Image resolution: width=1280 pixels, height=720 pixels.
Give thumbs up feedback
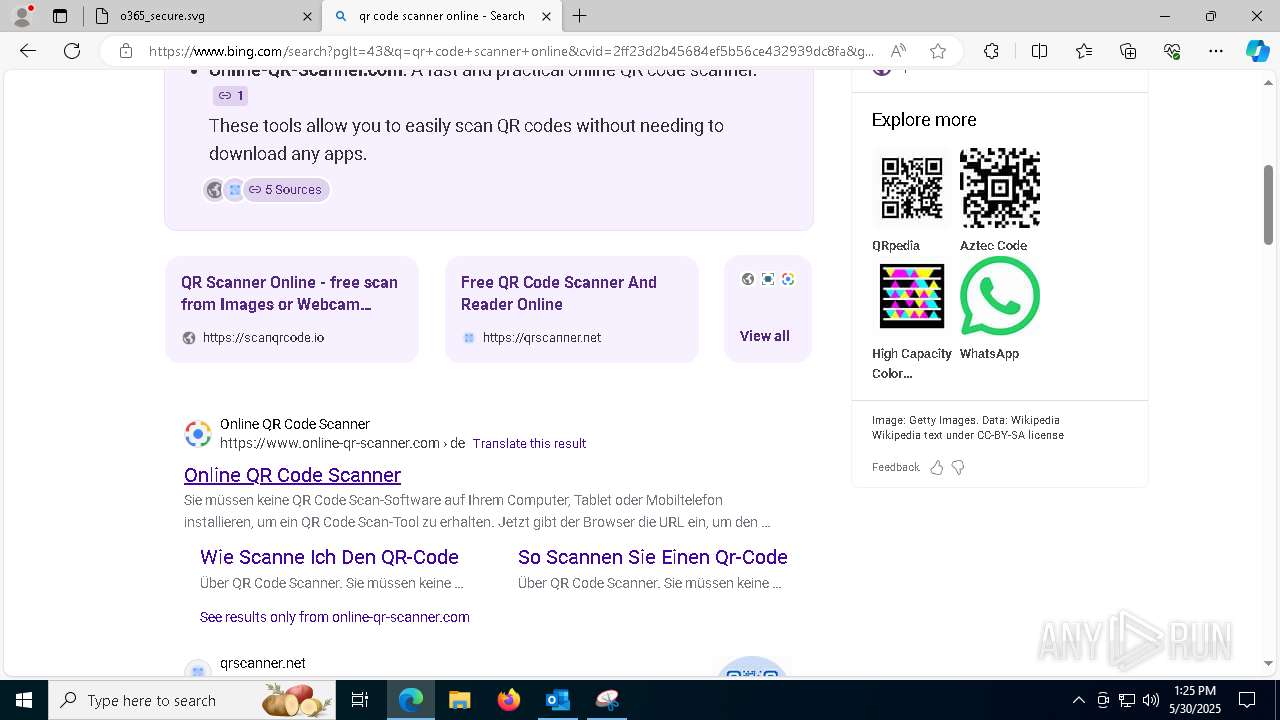937,467
